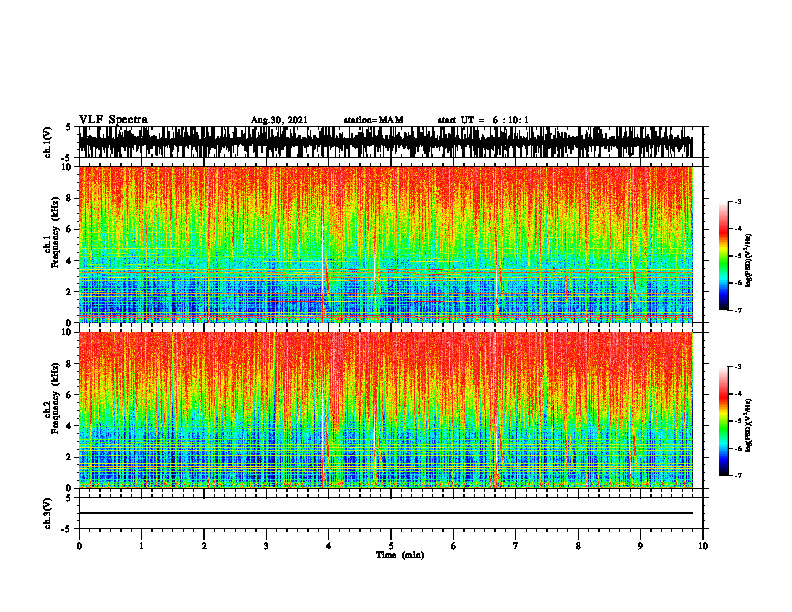The width and height of the screenshot is (792, 612).
Task: Click the "ch.1(V)" waveform axis label
Action: (47, 142)
